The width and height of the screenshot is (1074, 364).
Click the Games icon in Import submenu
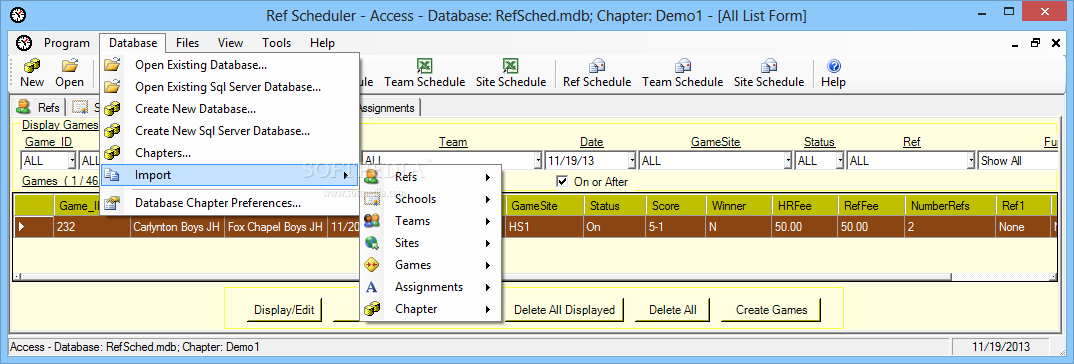[x=372, y=265]
